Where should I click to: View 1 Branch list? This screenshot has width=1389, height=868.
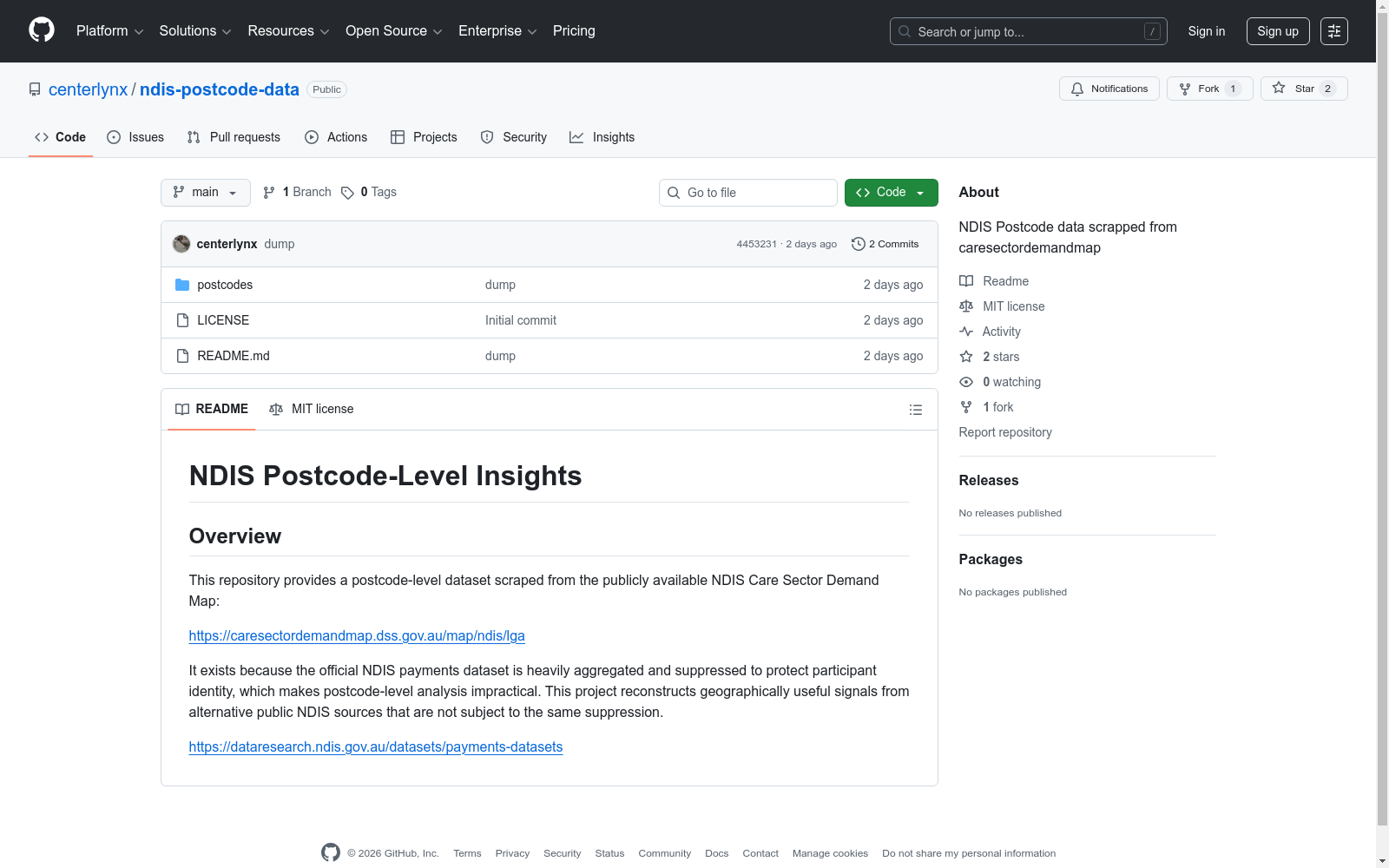[x=297, y=192]
